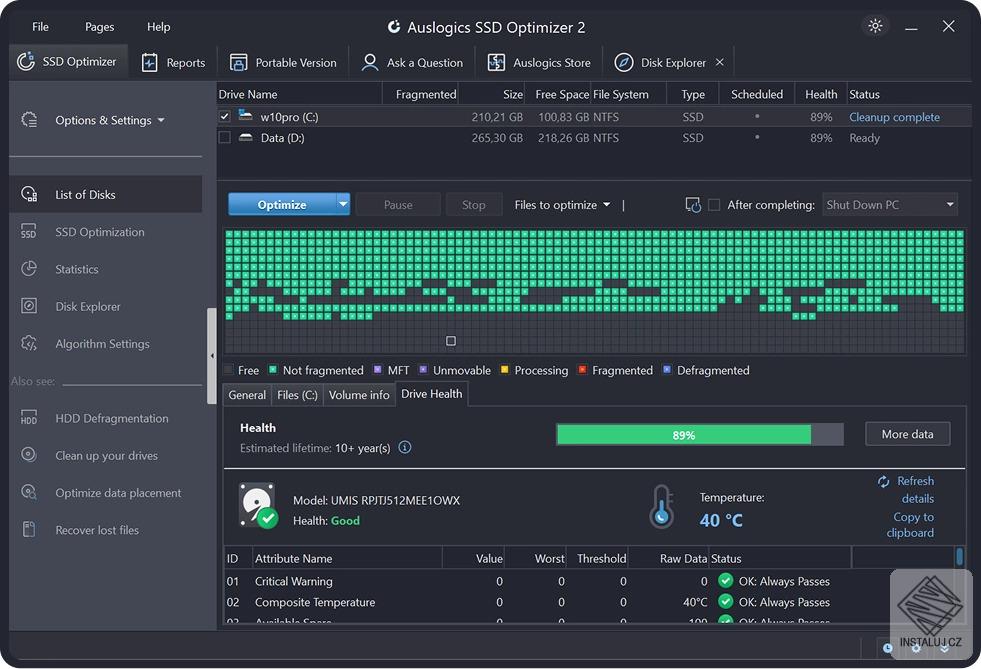The image size is (981, 669).
Task: Click the green OK icon for Critical Warning
Action: click(725, 581)
